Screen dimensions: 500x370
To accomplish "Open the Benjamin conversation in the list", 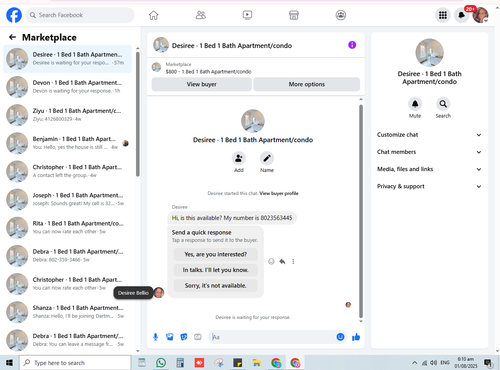I will tap(68, 143).
